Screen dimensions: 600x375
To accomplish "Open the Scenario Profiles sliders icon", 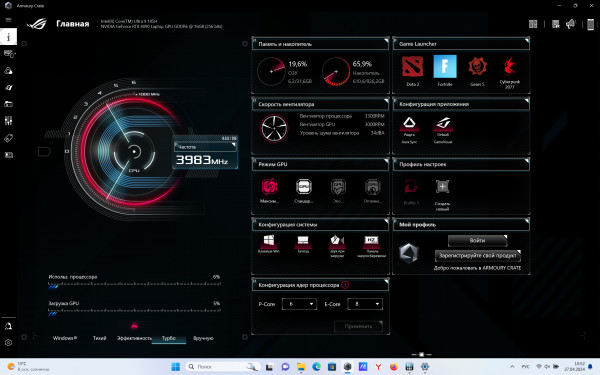I will [8, 121].
